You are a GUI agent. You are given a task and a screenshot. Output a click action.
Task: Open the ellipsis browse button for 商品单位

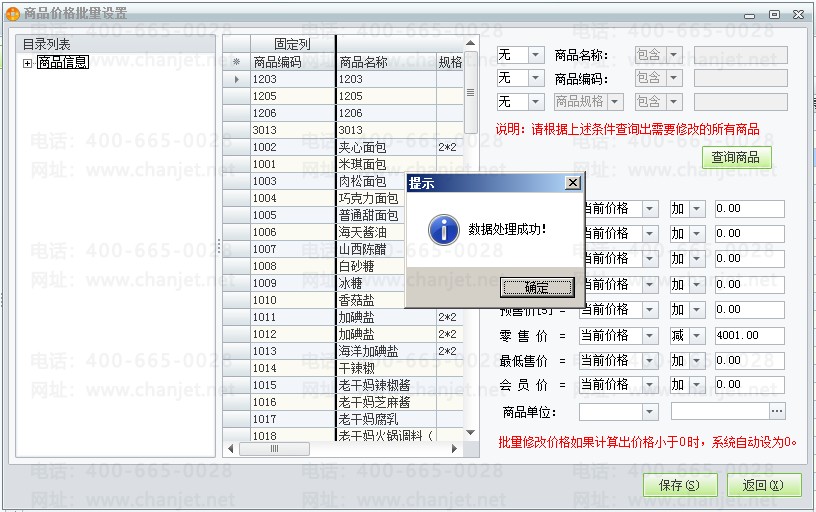coord(777,411)
